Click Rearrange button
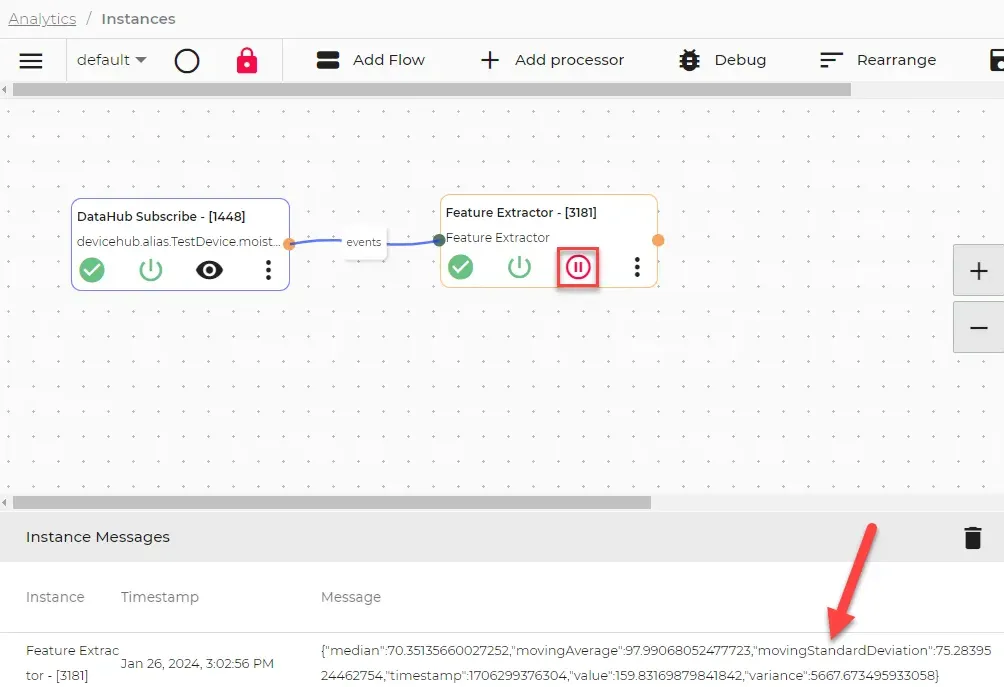 pyautogui.click(x=878, y=60)
